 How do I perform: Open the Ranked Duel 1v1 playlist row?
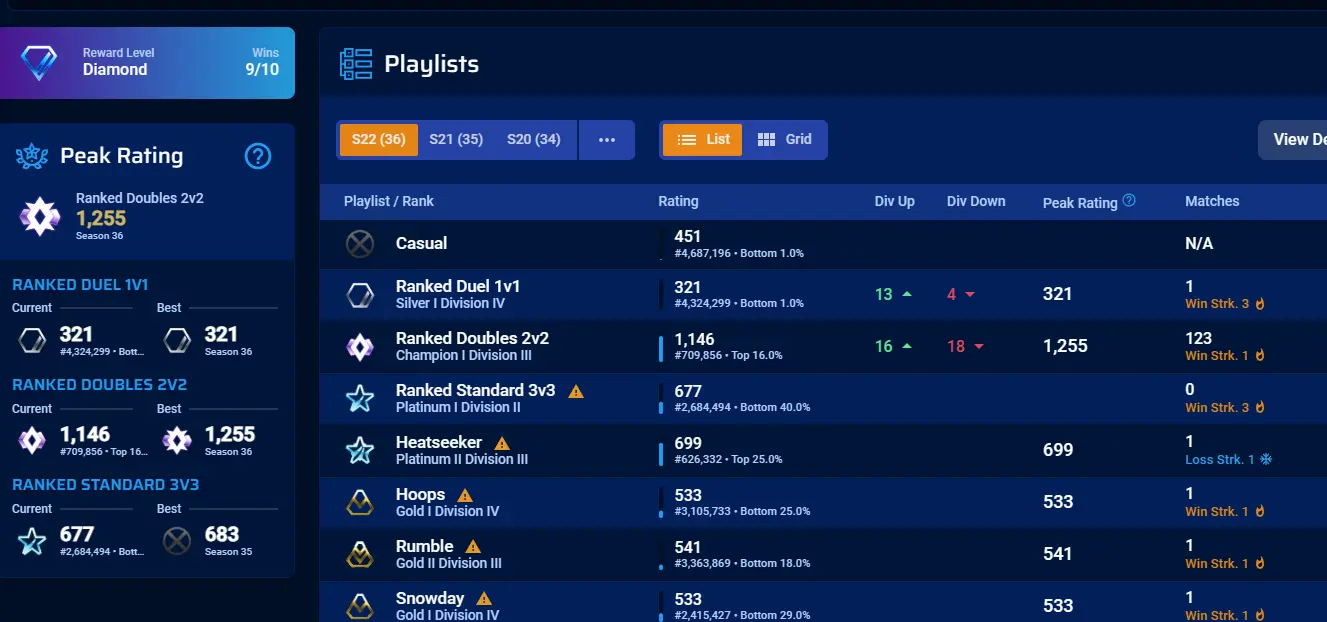458,294
